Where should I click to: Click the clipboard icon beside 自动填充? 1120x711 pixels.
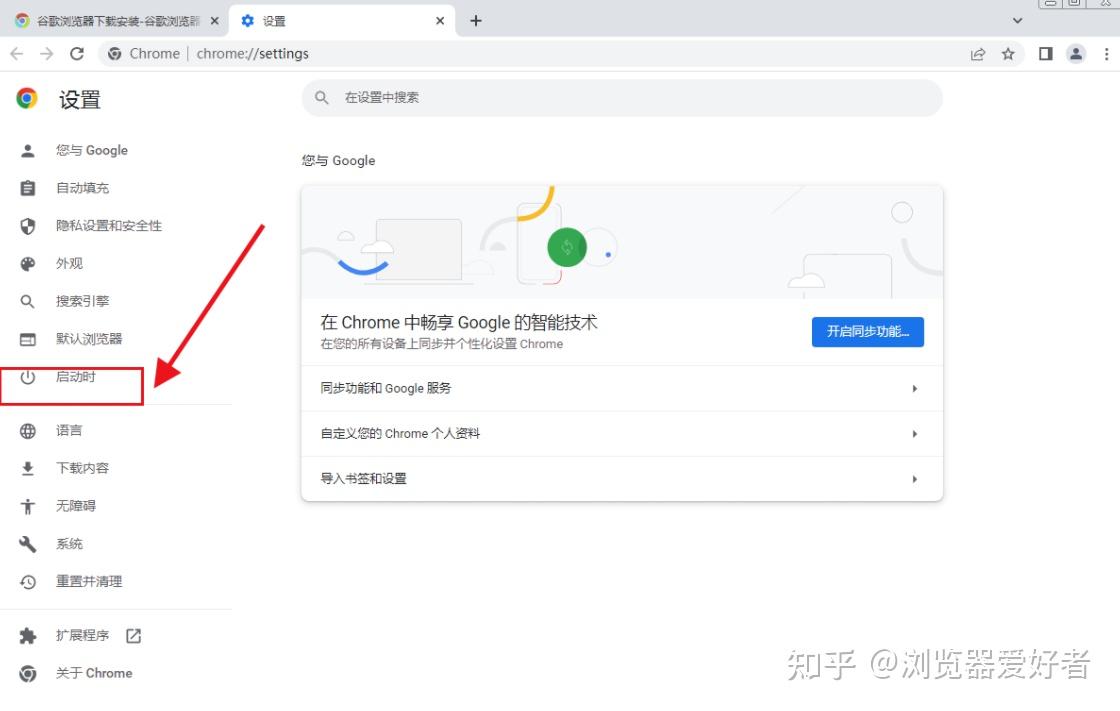pos(28,188)
